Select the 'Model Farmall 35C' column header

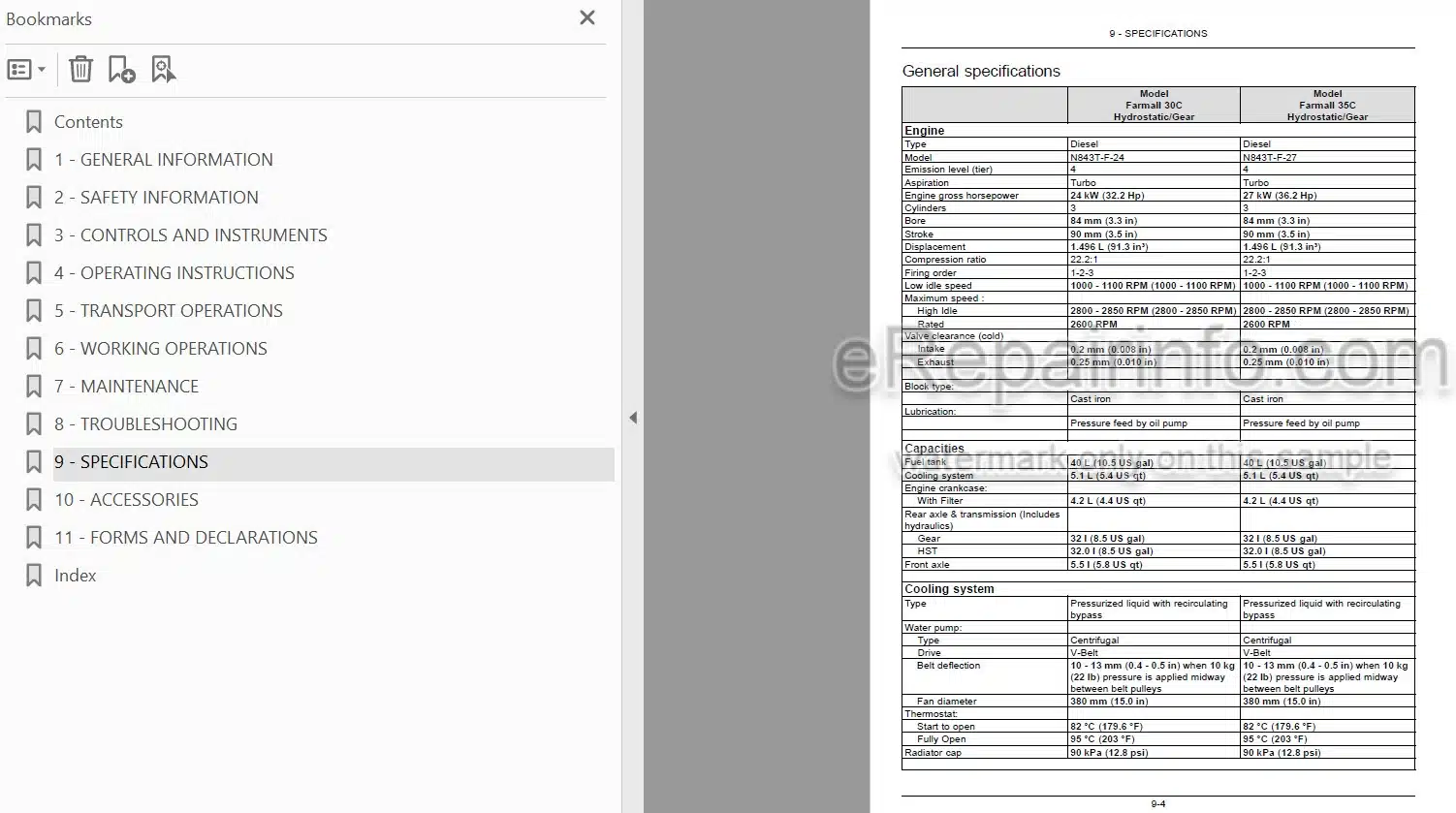coord(1327,106)
